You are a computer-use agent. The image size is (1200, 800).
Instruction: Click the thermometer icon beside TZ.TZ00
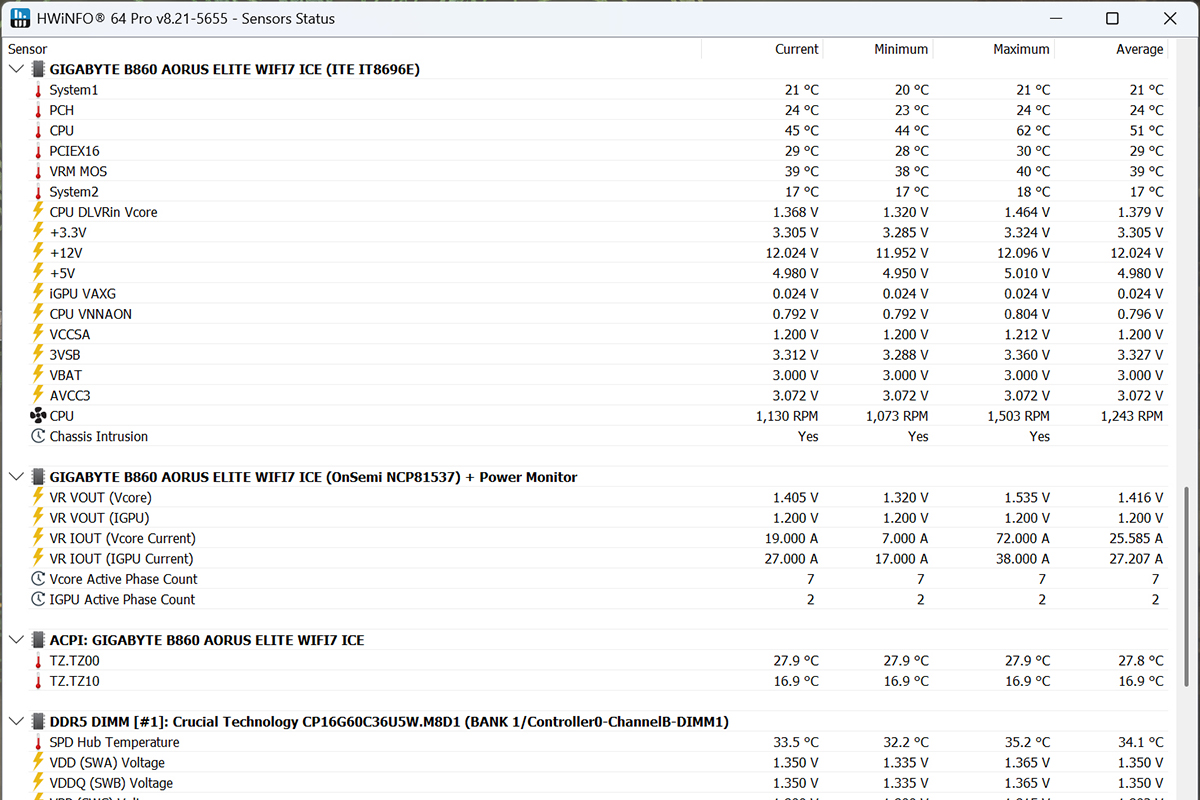[x=38, y=661]
